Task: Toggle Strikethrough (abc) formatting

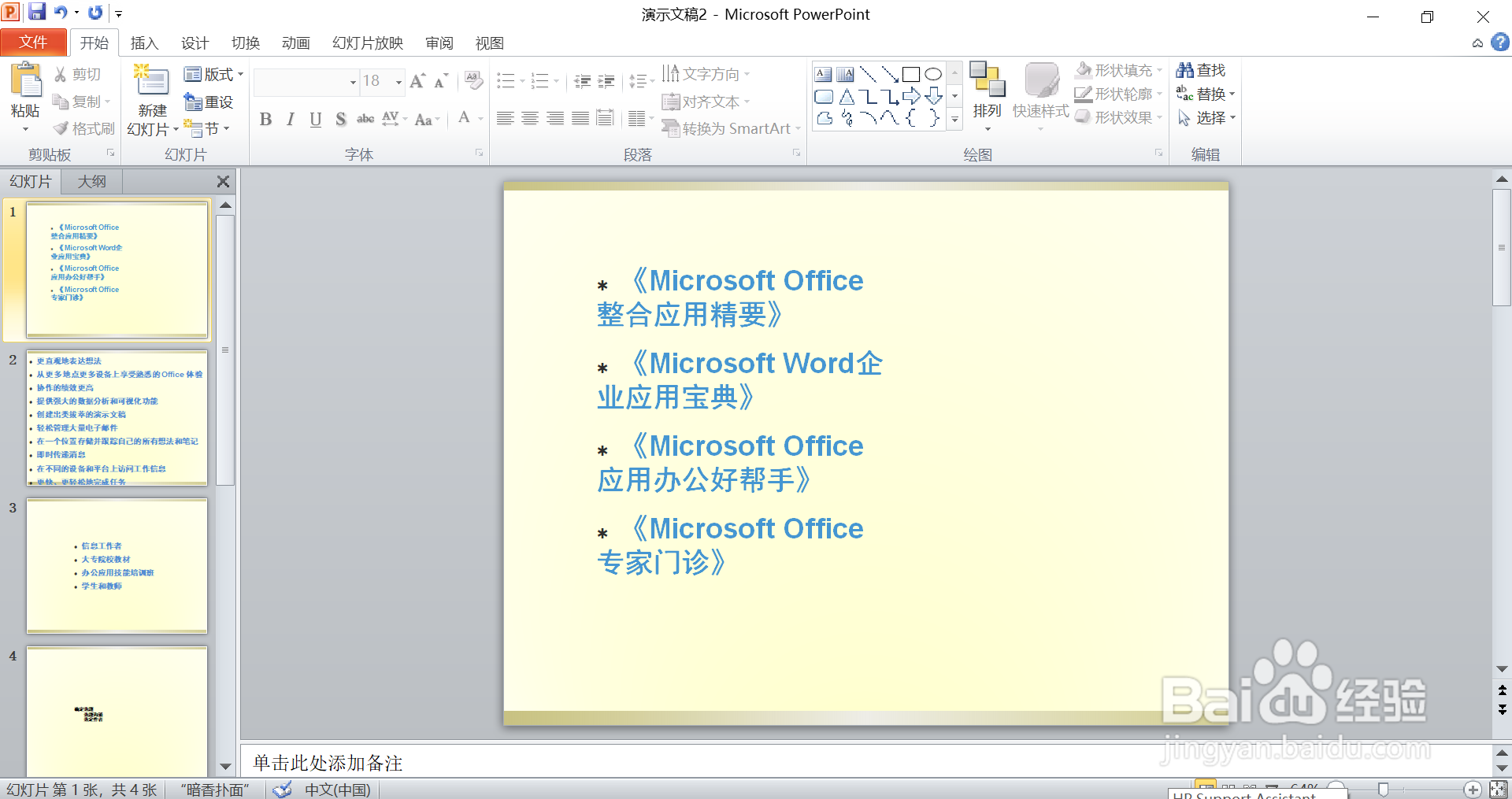Action: (x=365, y=119)
